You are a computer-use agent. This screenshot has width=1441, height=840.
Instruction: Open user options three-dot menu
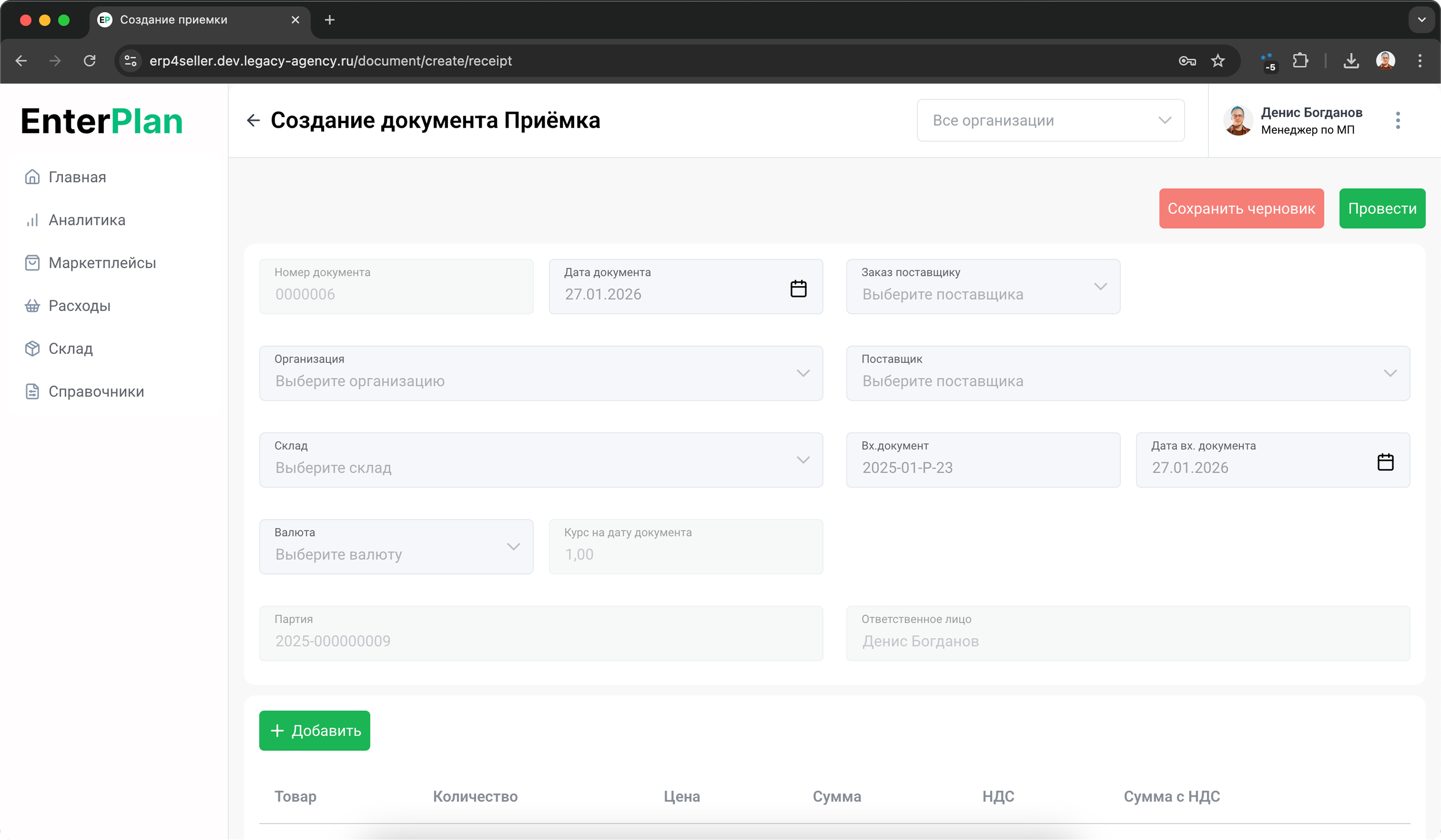[1398, 120]
